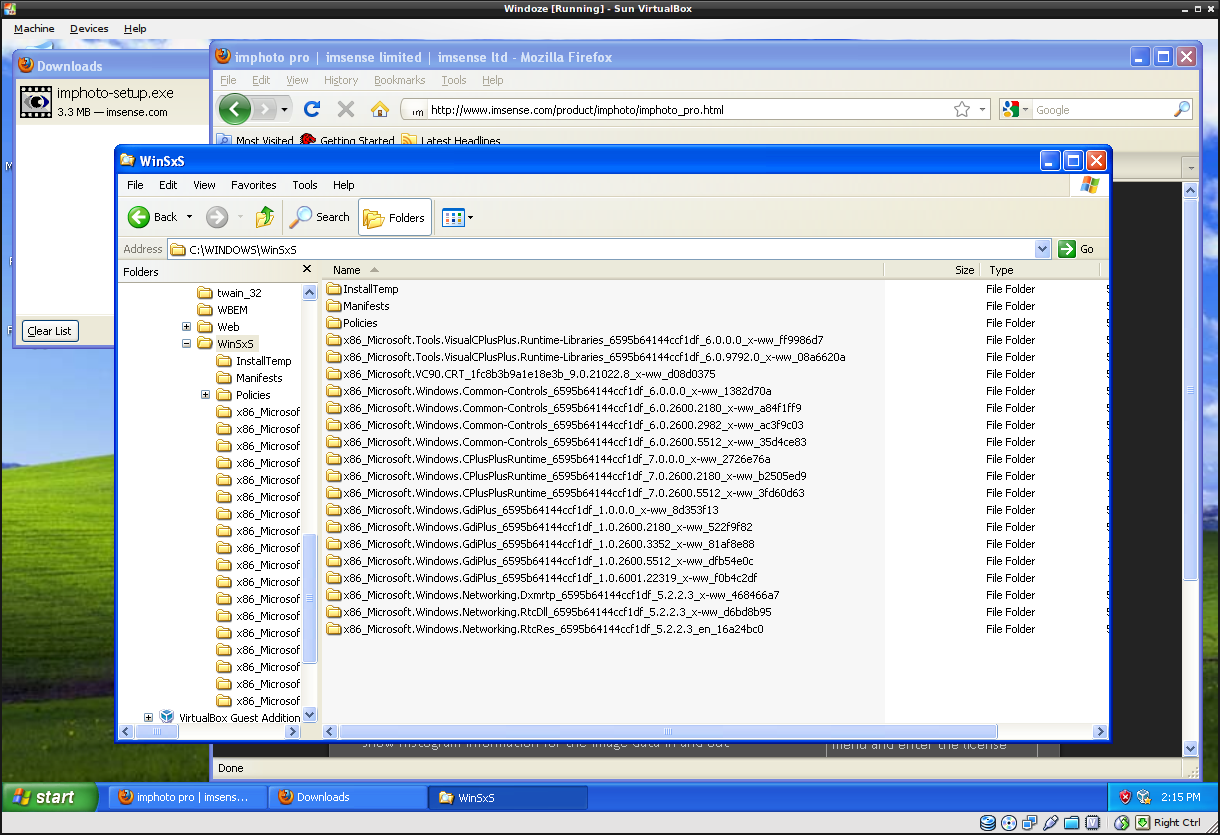Screen dimensions: 1220x835
Task: Click Clear List in the Downloads window
Action: pos(50,331)
